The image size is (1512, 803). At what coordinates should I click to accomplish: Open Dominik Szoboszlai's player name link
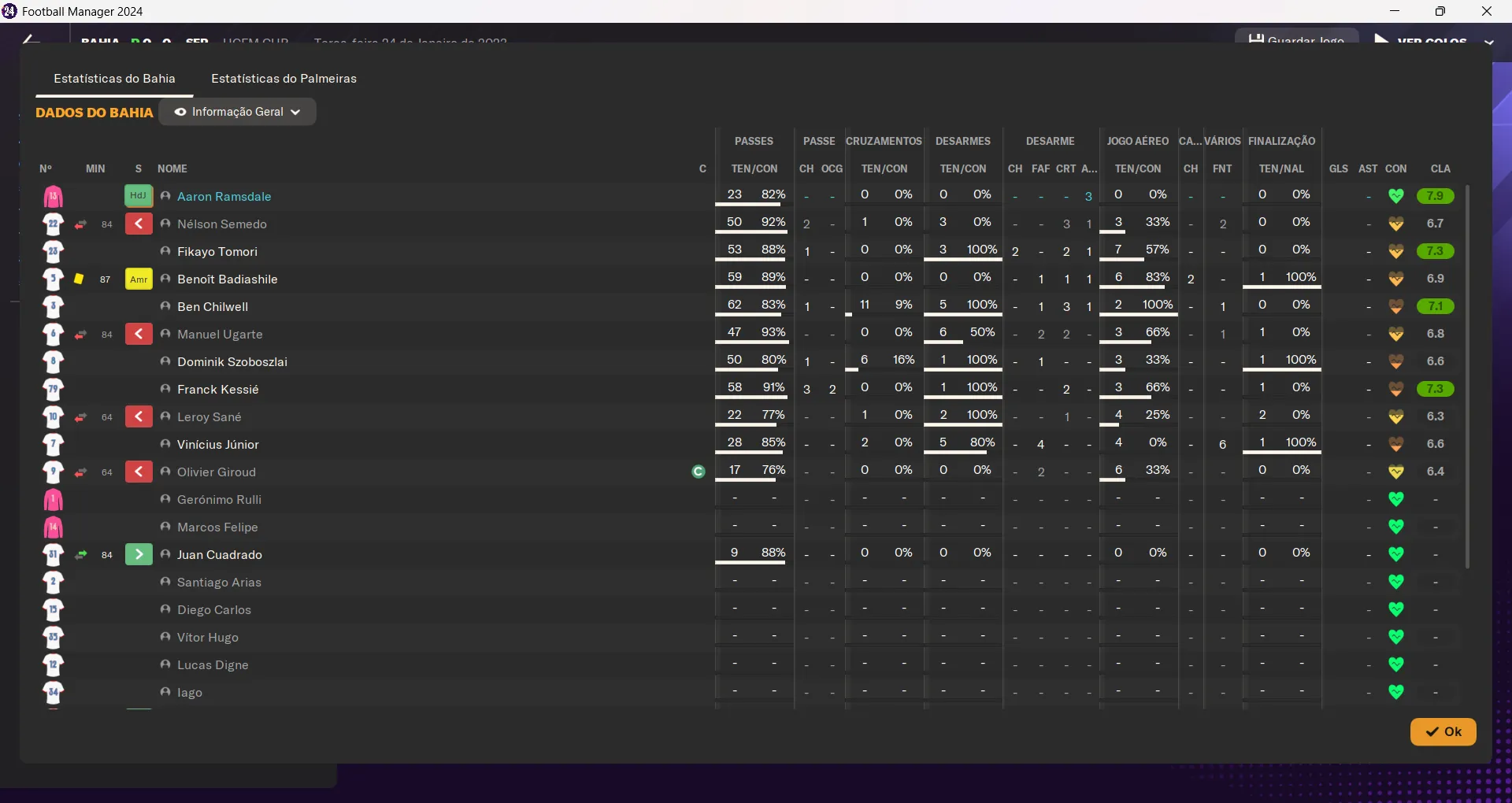coord(232,362)
